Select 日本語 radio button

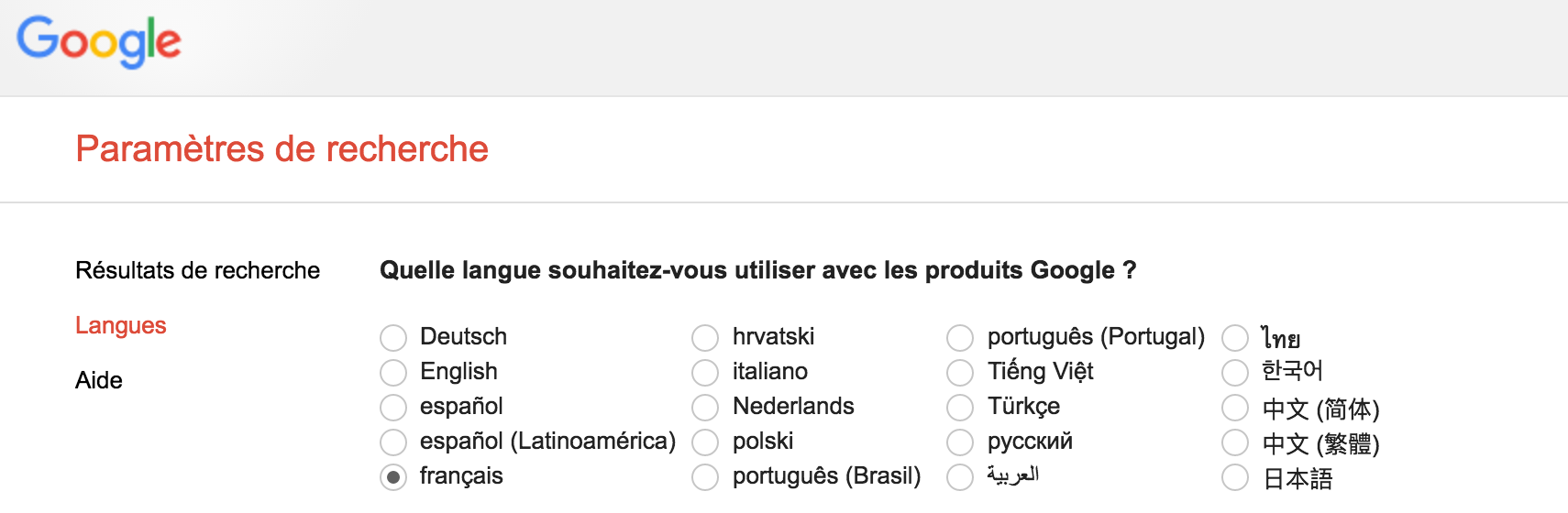(x=1235, y=477)
